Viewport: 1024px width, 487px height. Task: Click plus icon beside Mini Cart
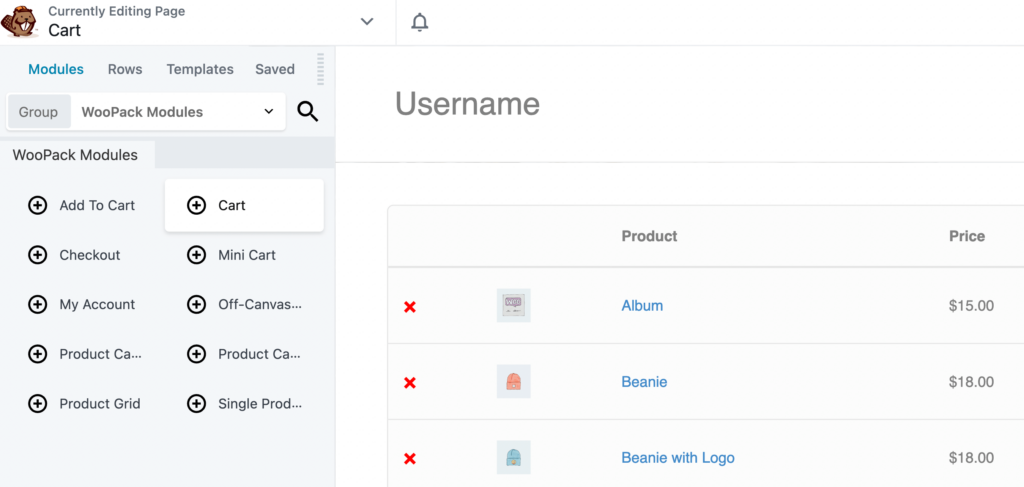(196, 255)
